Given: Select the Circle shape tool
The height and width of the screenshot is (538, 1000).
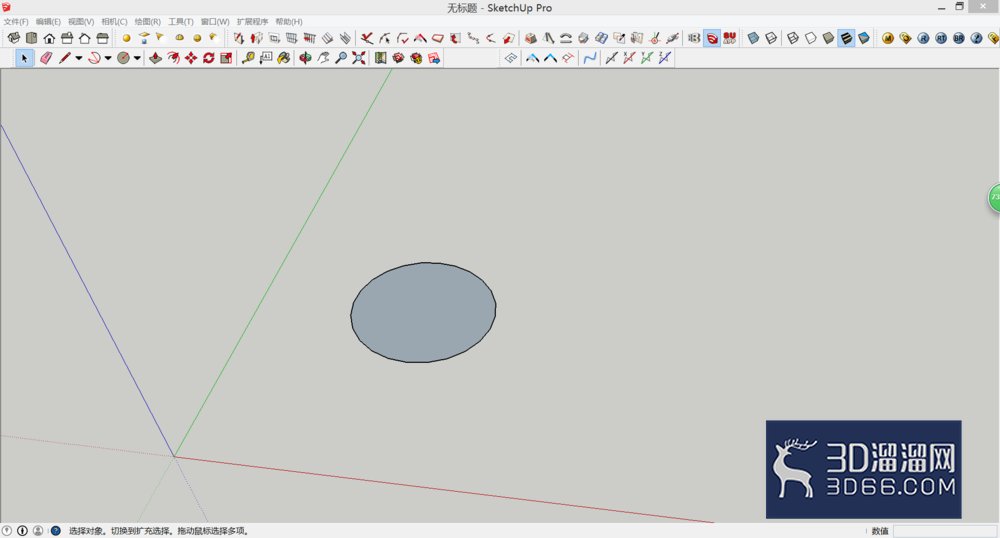Looking at the screenshot, I should [x=124, y=58].
